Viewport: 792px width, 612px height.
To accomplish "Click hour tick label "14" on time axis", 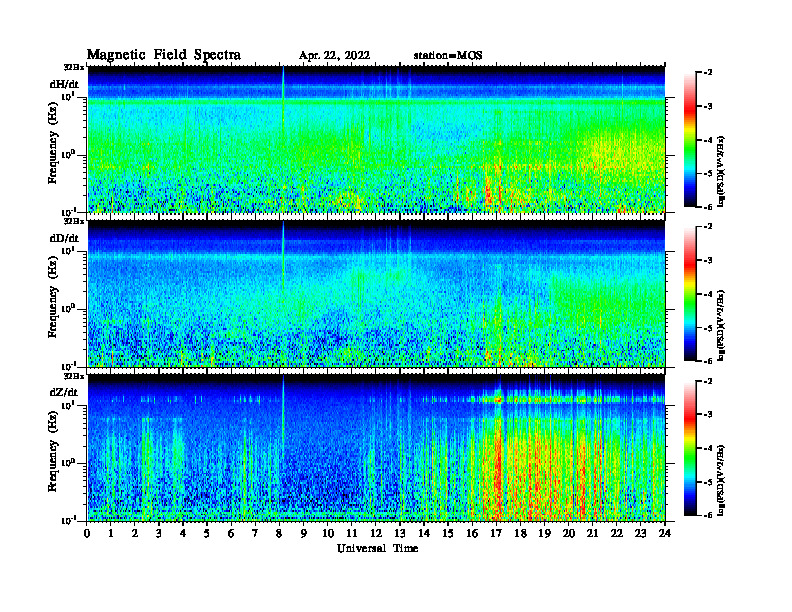I will pyautogui.click(x=424, y=533).
